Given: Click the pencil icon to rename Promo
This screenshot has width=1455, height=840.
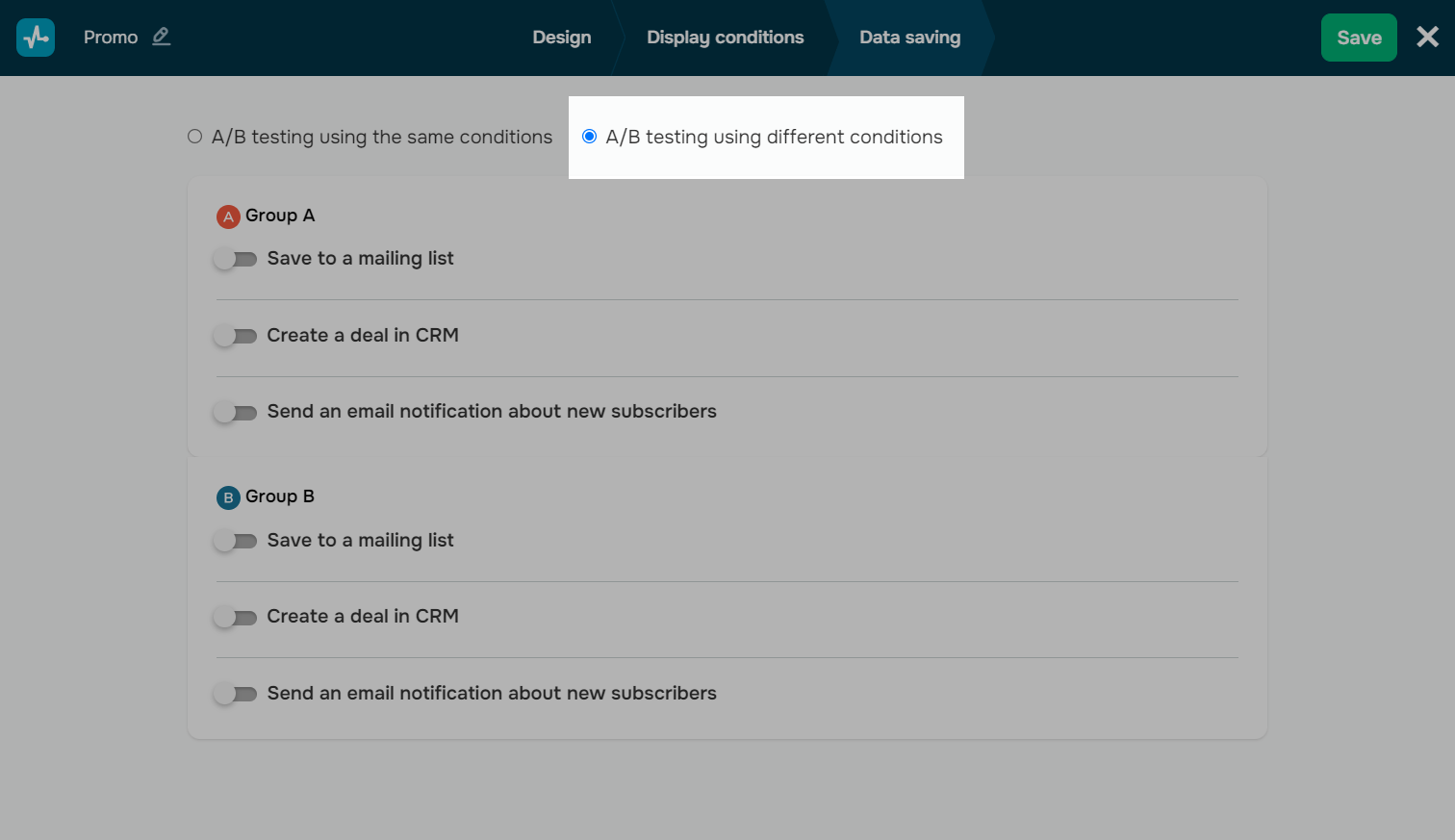Looking at the screenshot, I should (x=162, y=37).
